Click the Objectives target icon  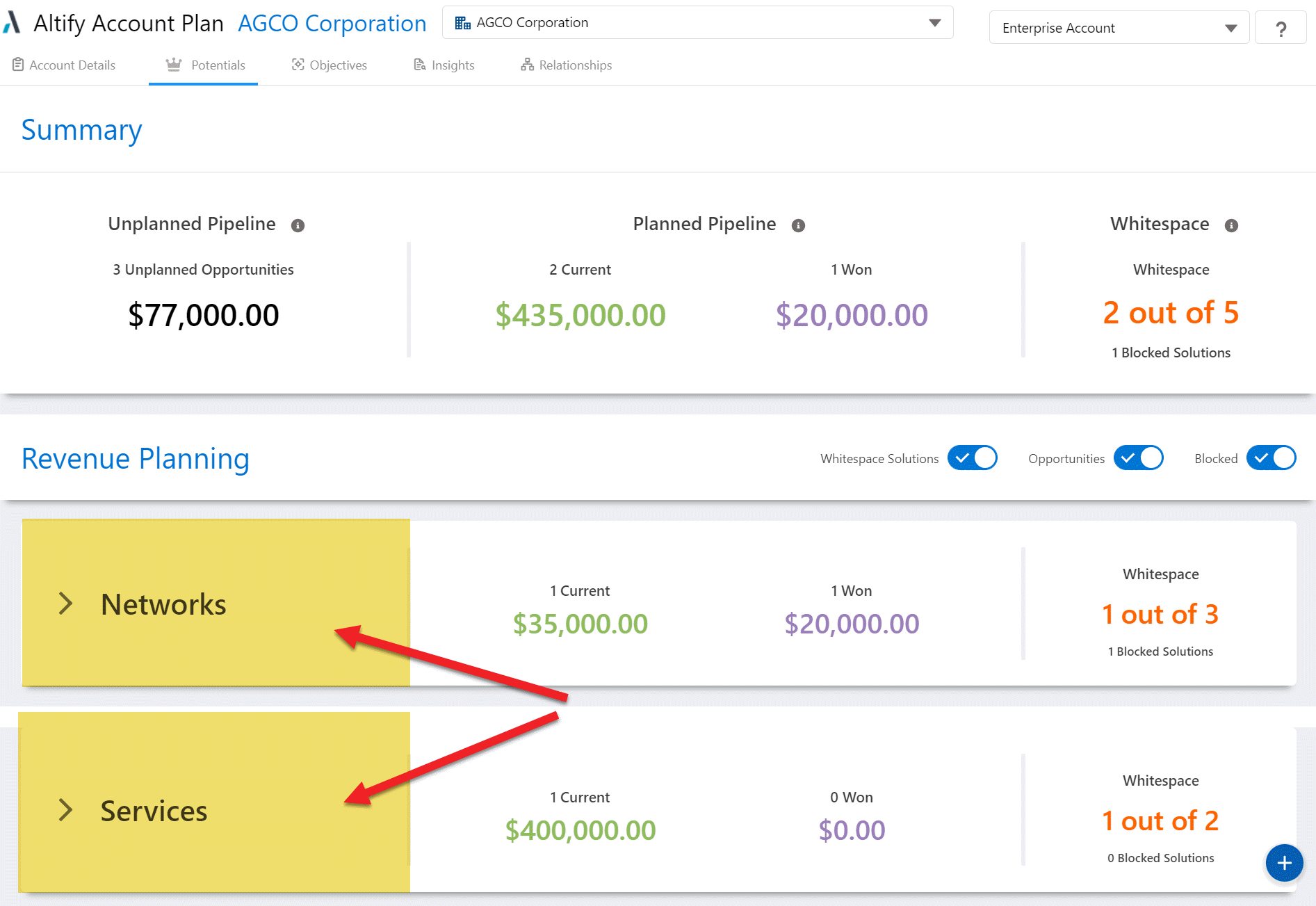[x=298, y=65]
